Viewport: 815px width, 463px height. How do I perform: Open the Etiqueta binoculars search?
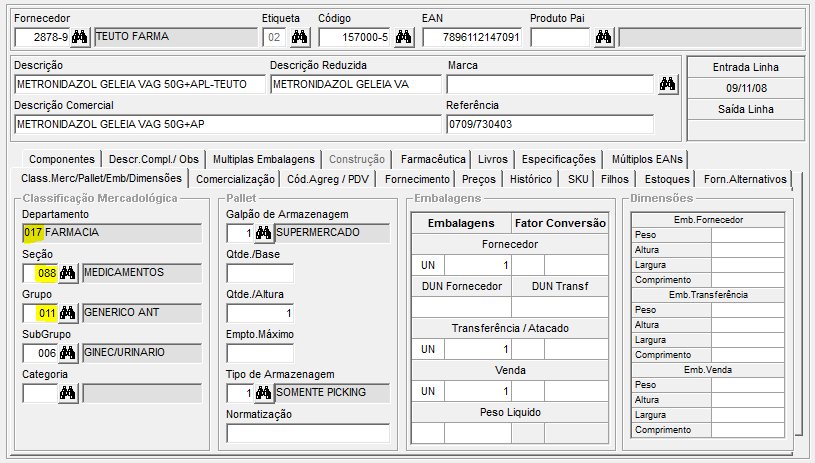pos(299,37)
